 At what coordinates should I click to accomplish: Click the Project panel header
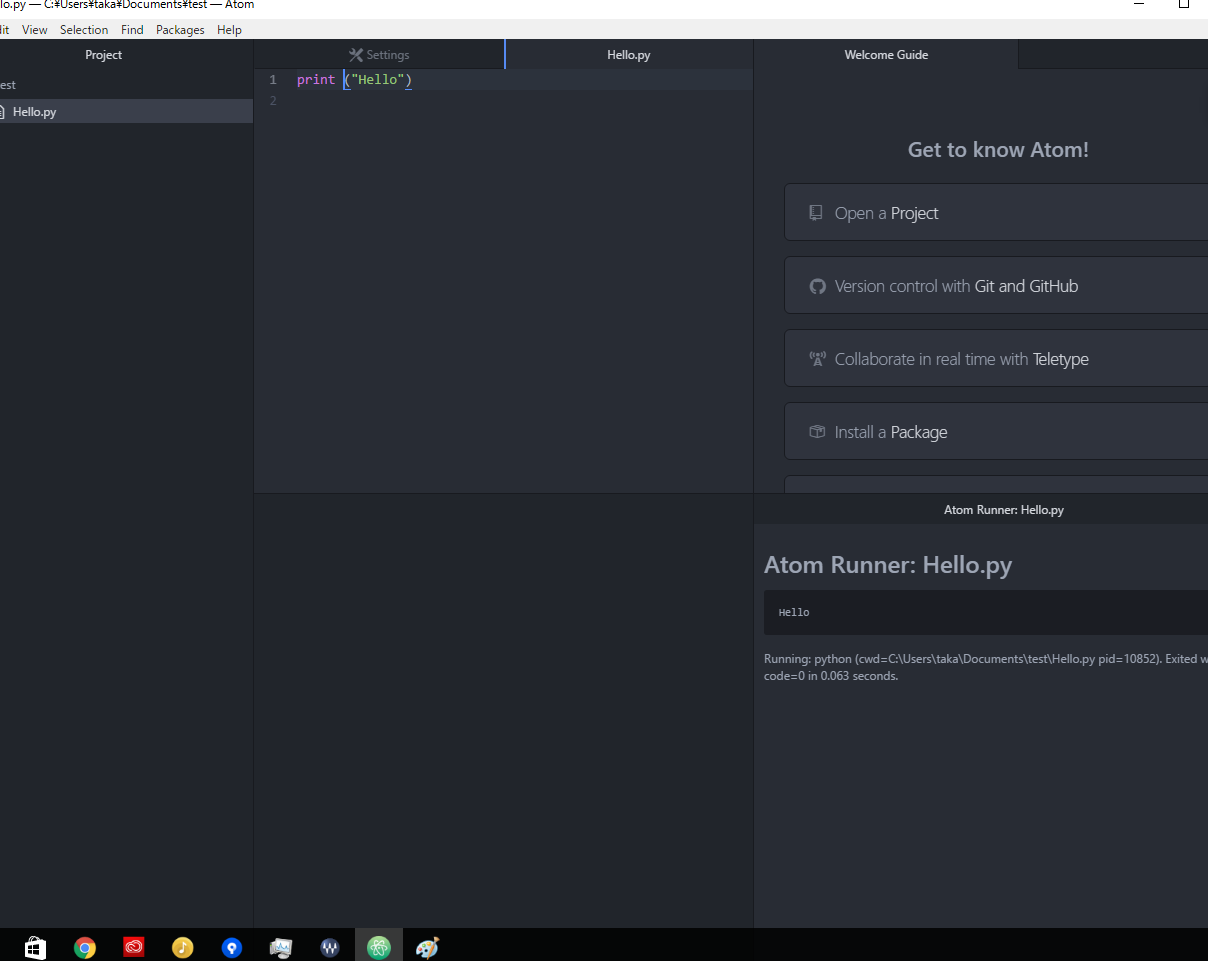104,55
